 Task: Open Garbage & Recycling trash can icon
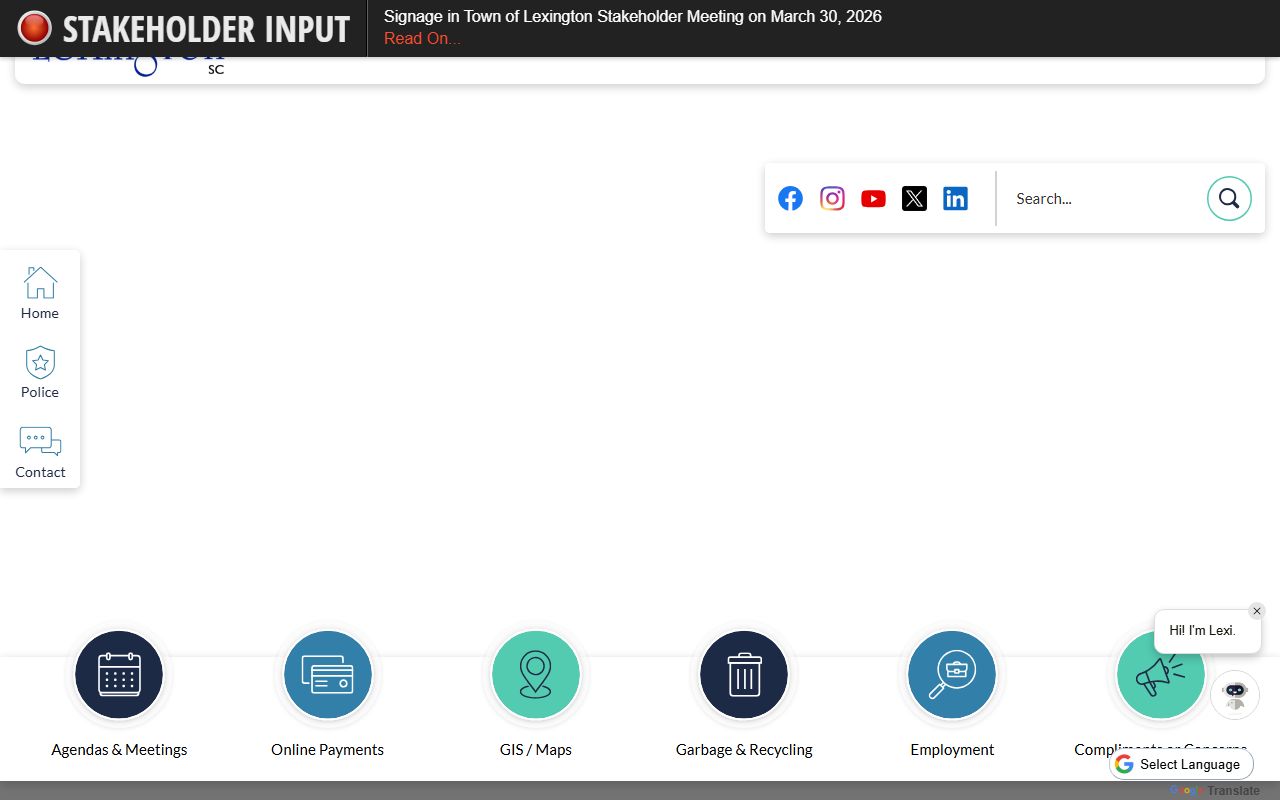coord(744,675)
